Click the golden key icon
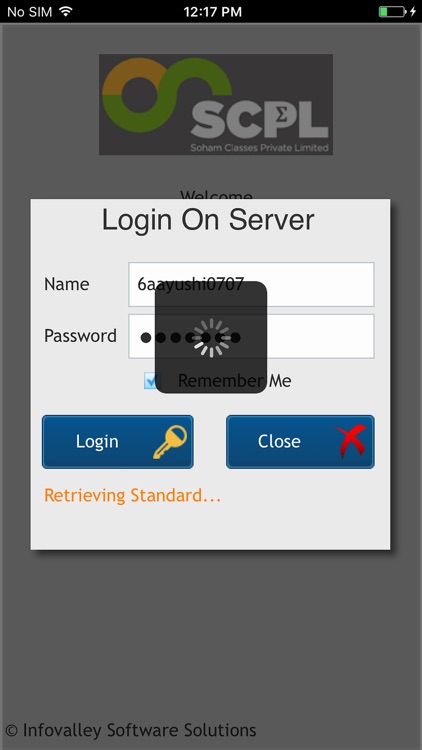 (x=170, y=442)
